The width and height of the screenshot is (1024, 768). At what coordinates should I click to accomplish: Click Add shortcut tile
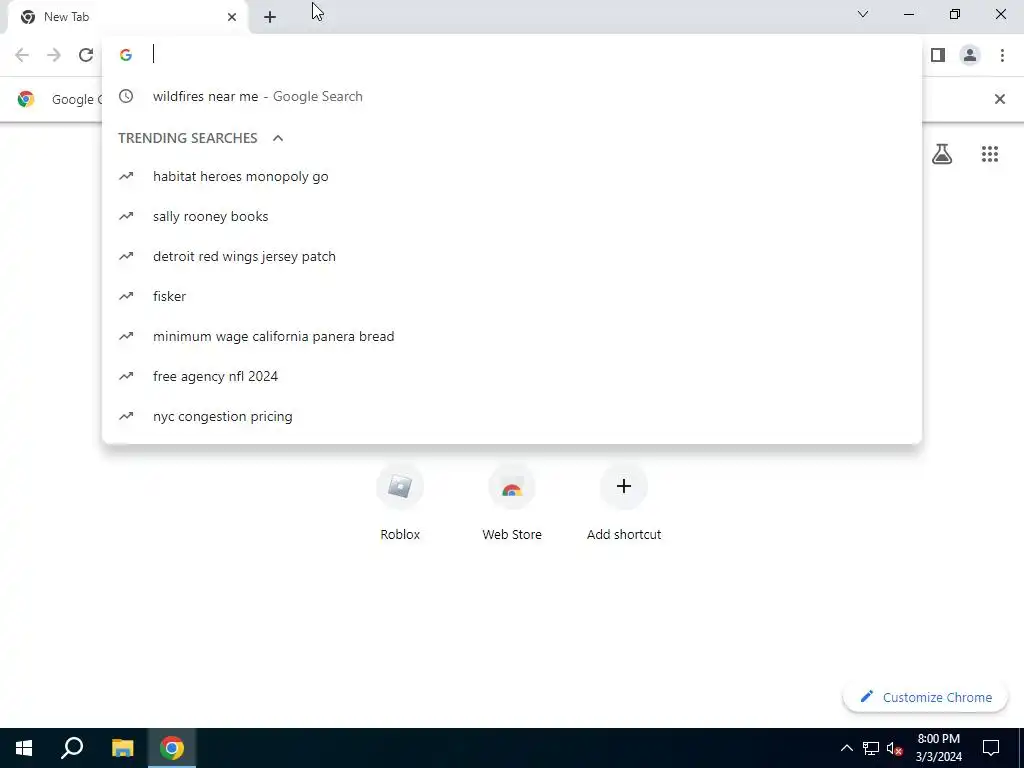[624, 504]
